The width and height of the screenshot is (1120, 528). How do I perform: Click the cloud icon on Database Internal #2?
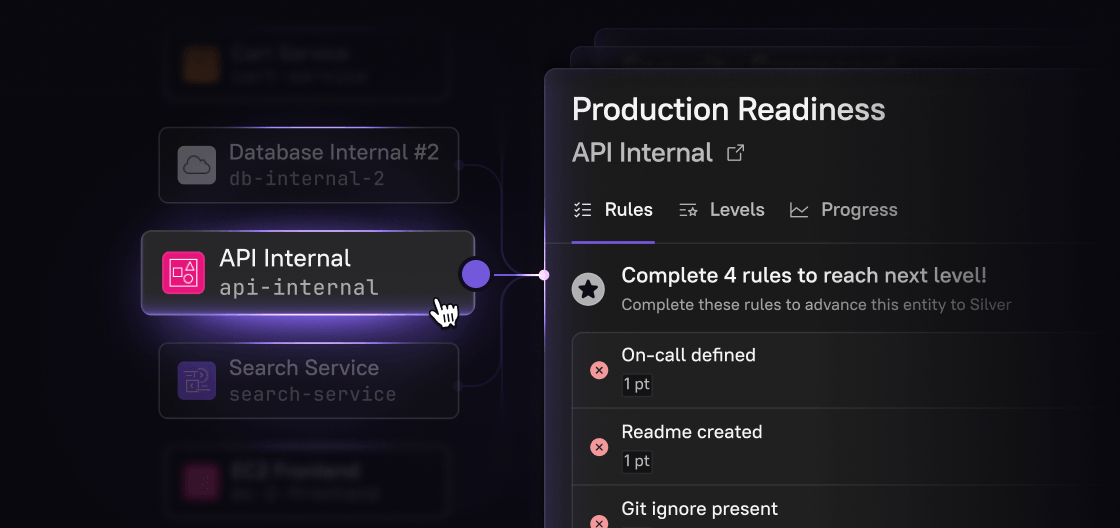[x=197, y=165]
